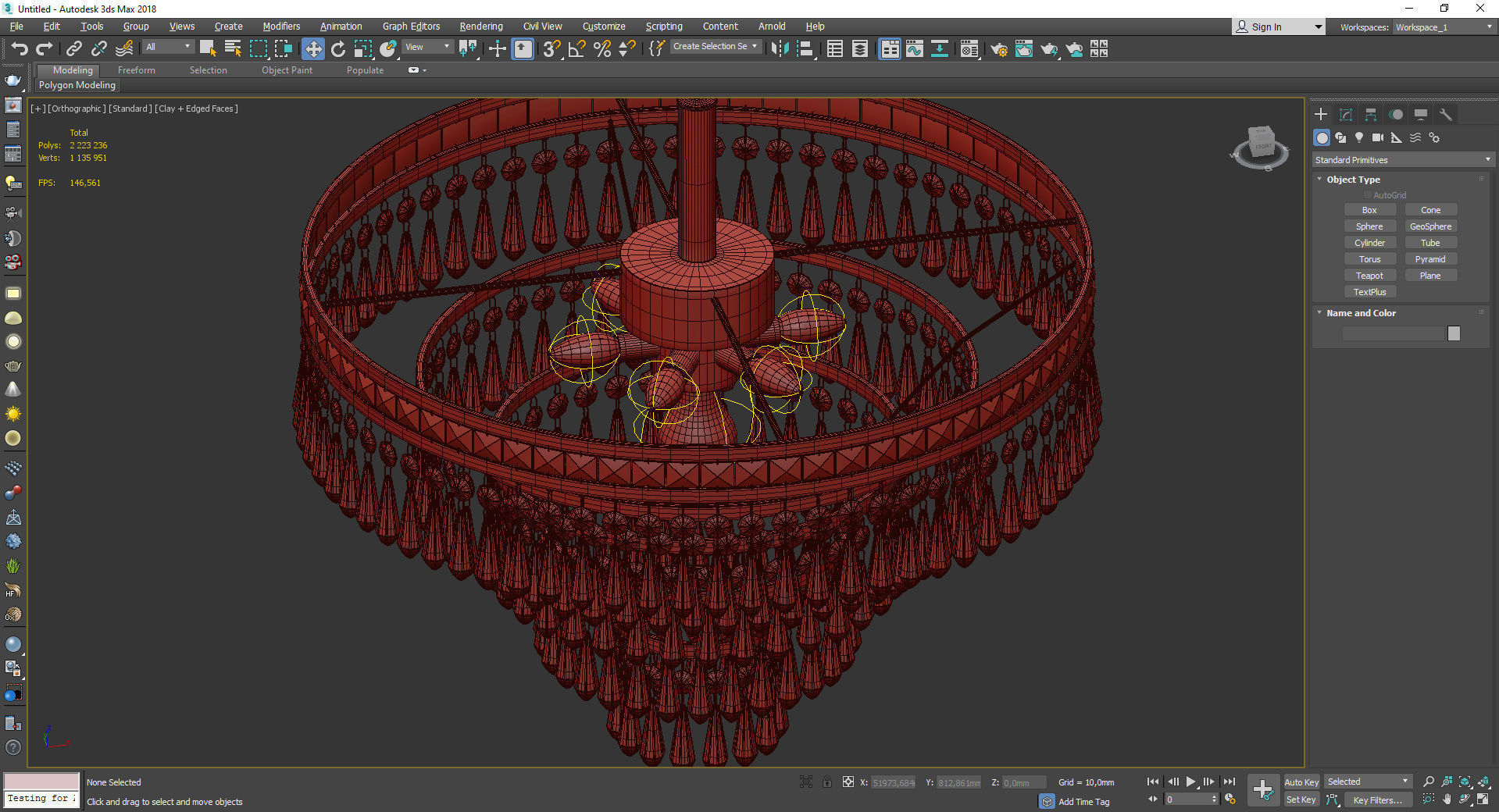The image size is (1499, 812).
Task: Open the Sign In dropdown
Action: [1278, 27]
